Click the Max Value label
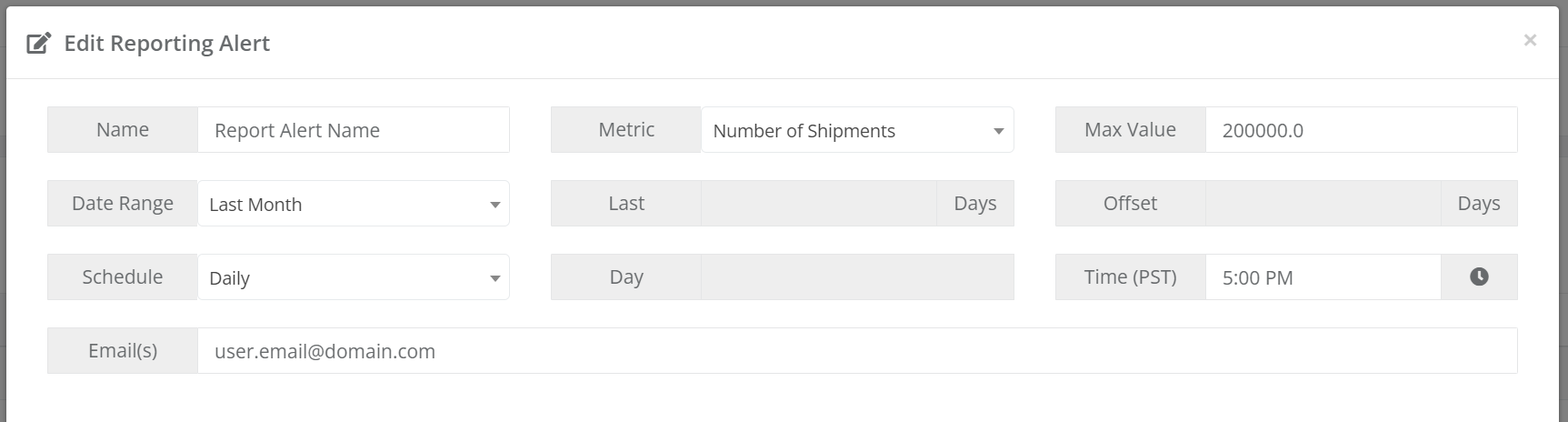This screenshot has width=1568, height=422. point(1131,130)
